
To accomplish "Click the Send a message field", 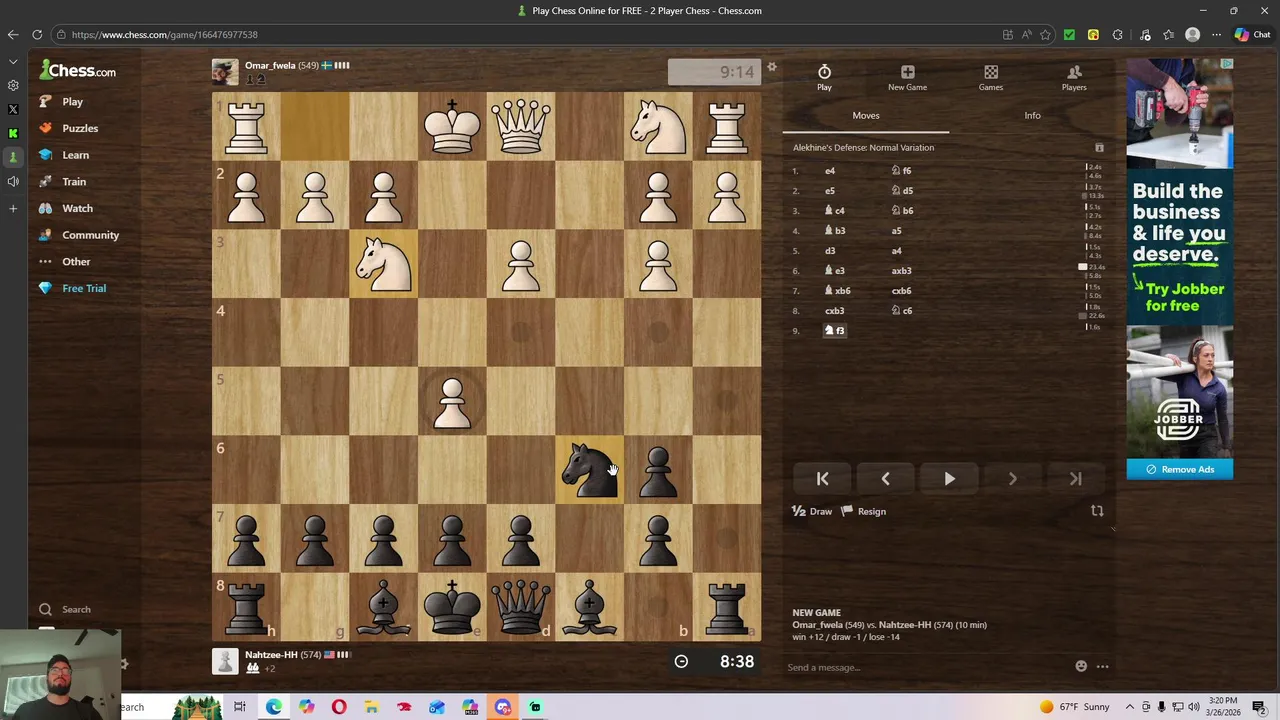I will click(x=925, y=667).
